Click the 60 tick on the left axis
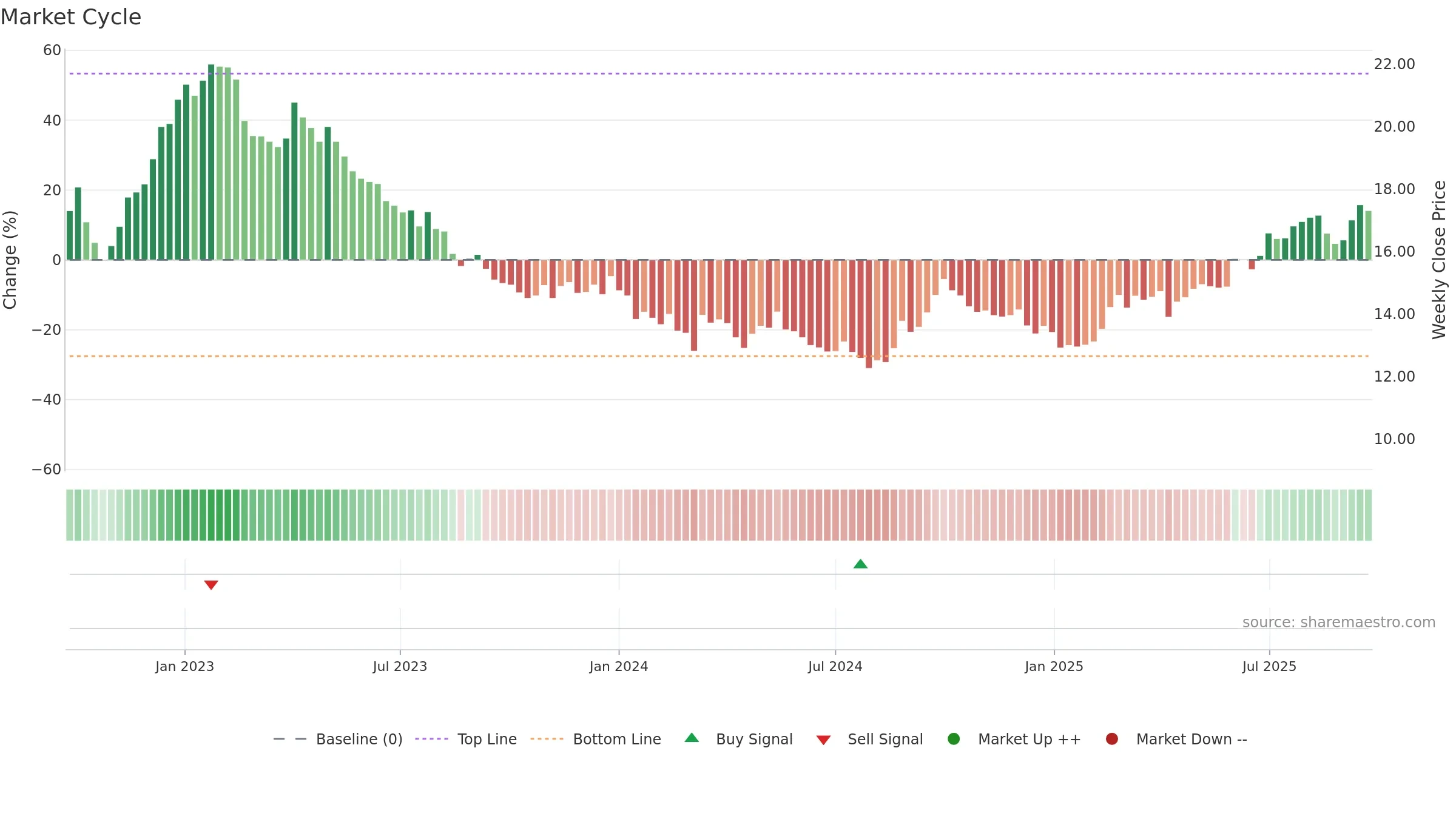Screen dimensions: 1456x819 point(52,50)
